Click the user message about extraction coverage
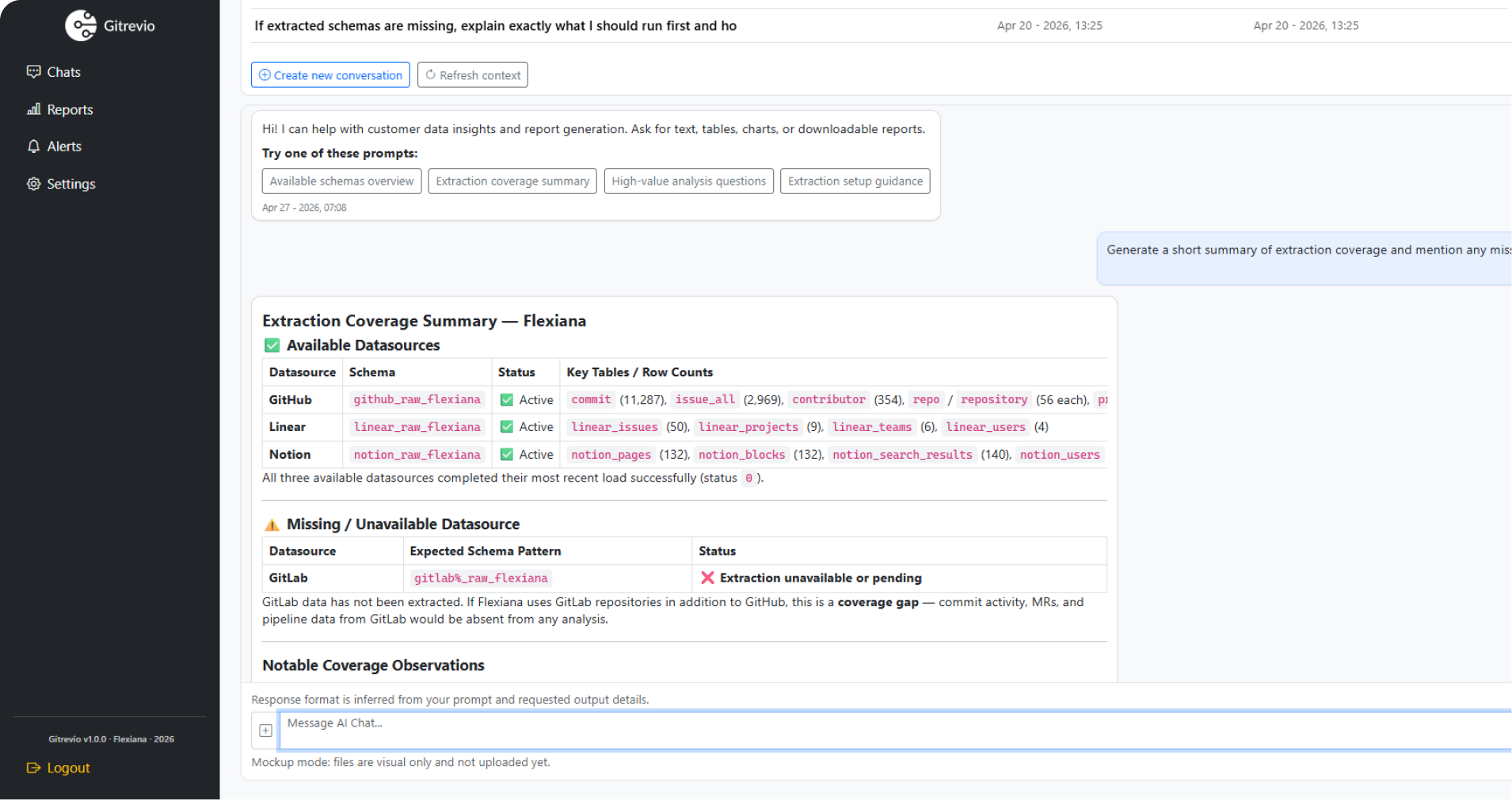Screen dimensions: 1512x801 [1304, 257]
